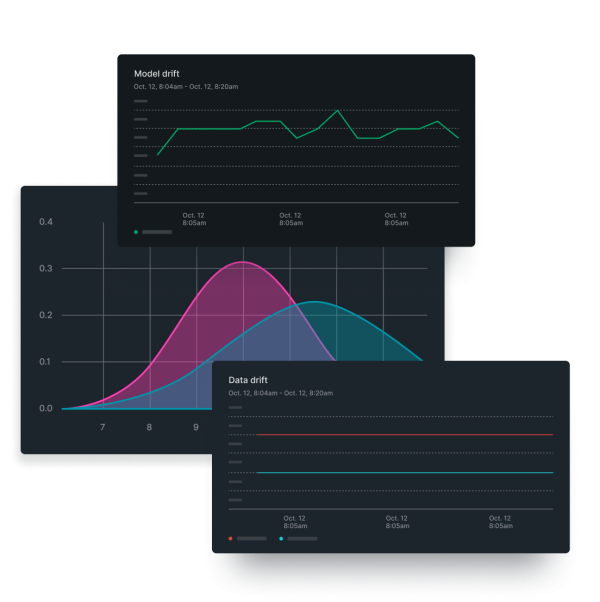Select the Model drift date range subtitle
The image size is (600, 602).
click(x=186, y=87)
